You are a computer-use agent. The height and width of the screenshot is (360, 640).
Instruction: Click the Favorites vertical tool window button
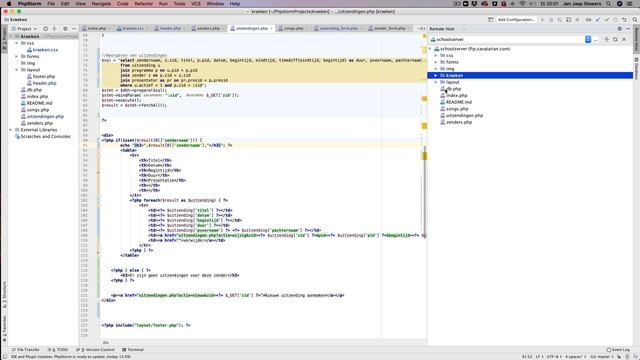coord(4,329)
